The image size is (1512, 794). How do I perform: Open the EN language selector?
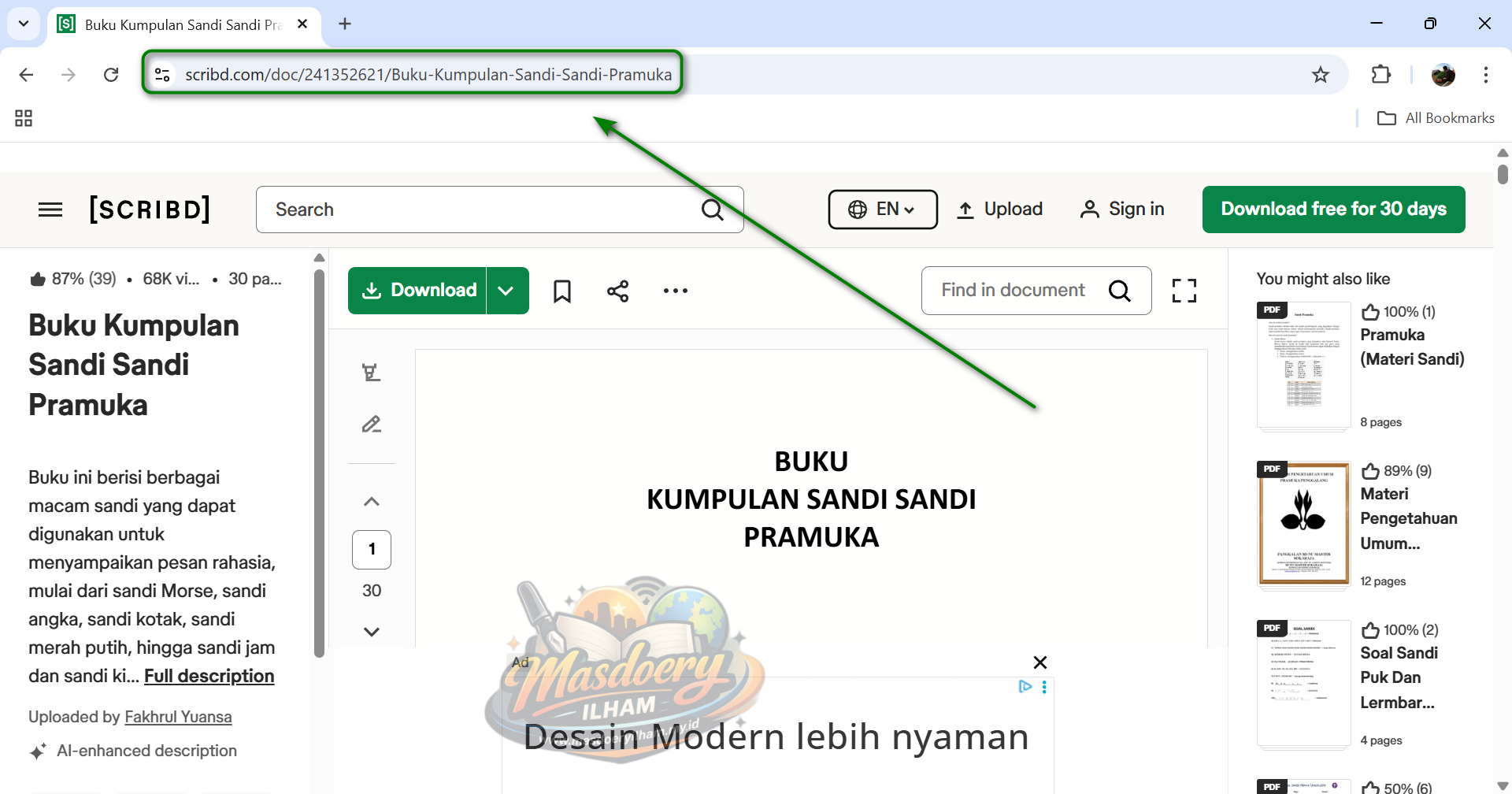(882, 210)
